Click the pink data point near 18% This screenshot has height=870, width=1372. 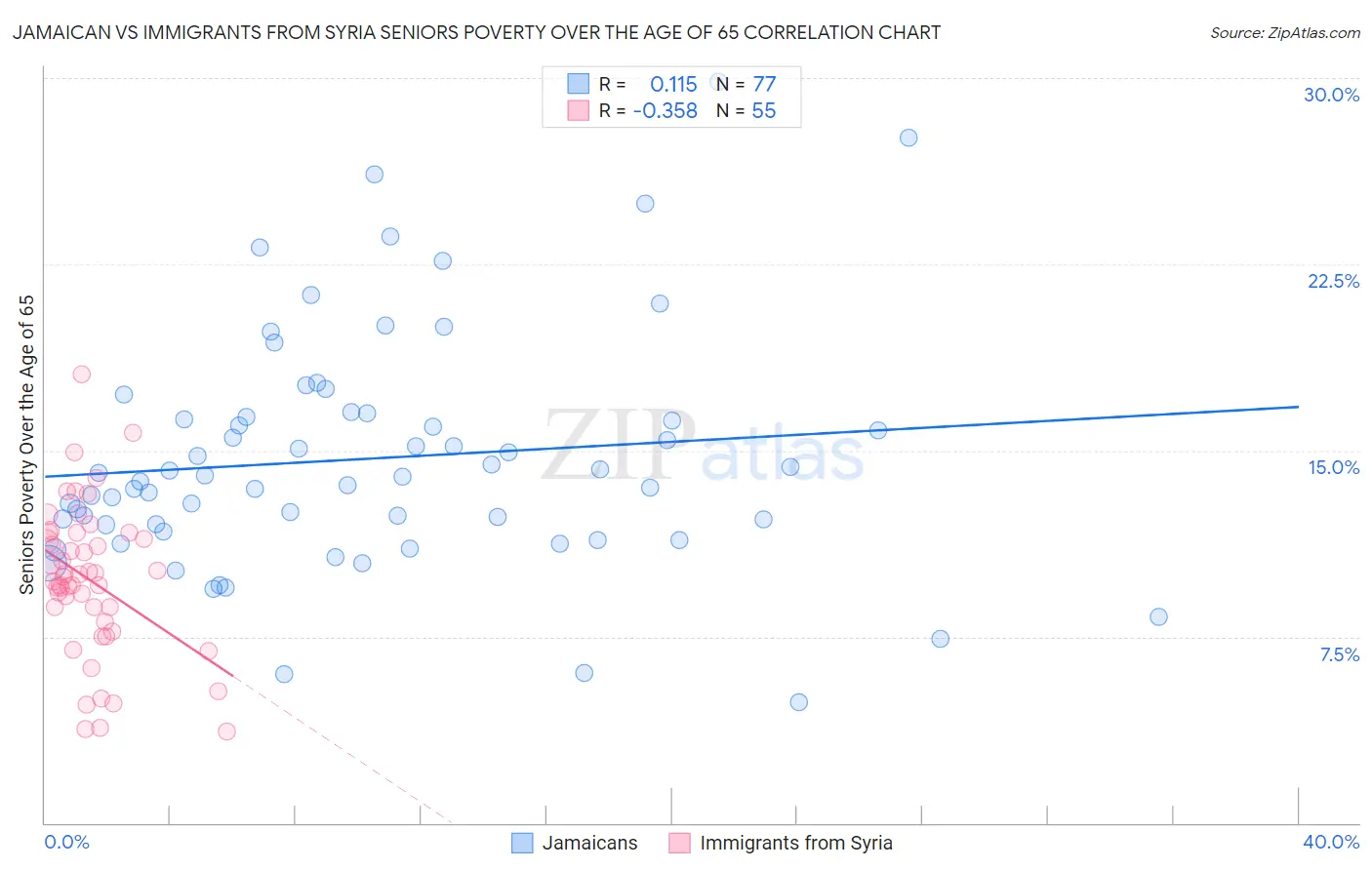[82, 375]
